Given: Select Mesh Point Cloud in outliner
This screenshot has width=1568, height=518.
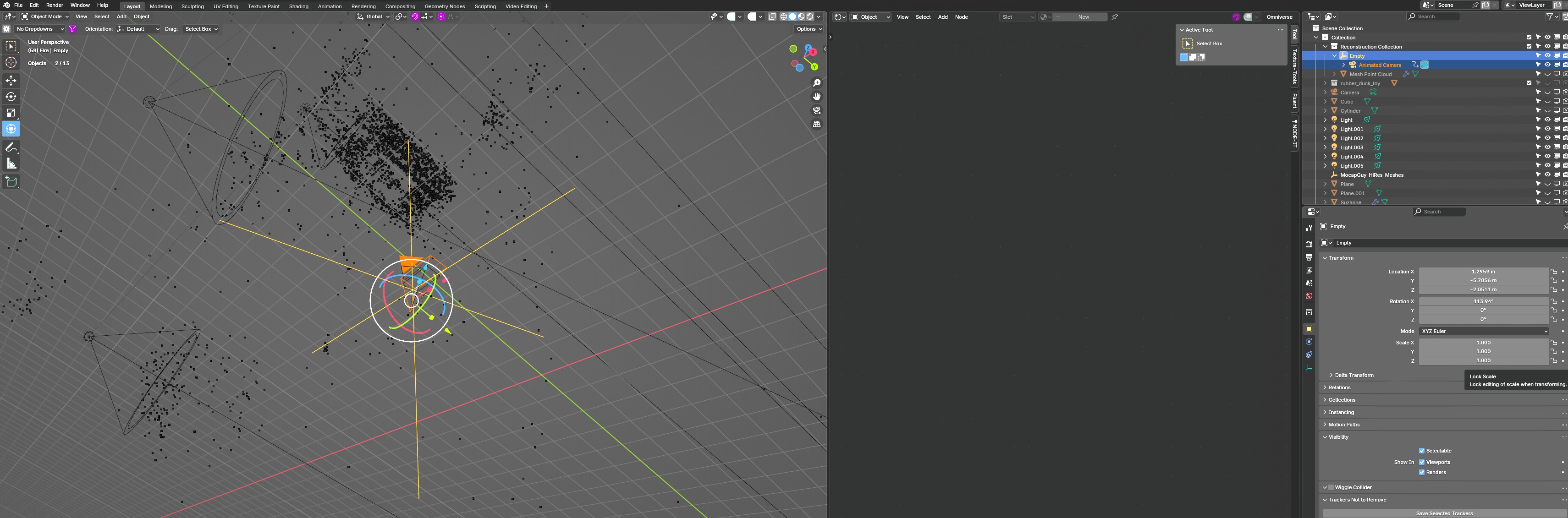Looking at the screenshot, I should 1370,74.
